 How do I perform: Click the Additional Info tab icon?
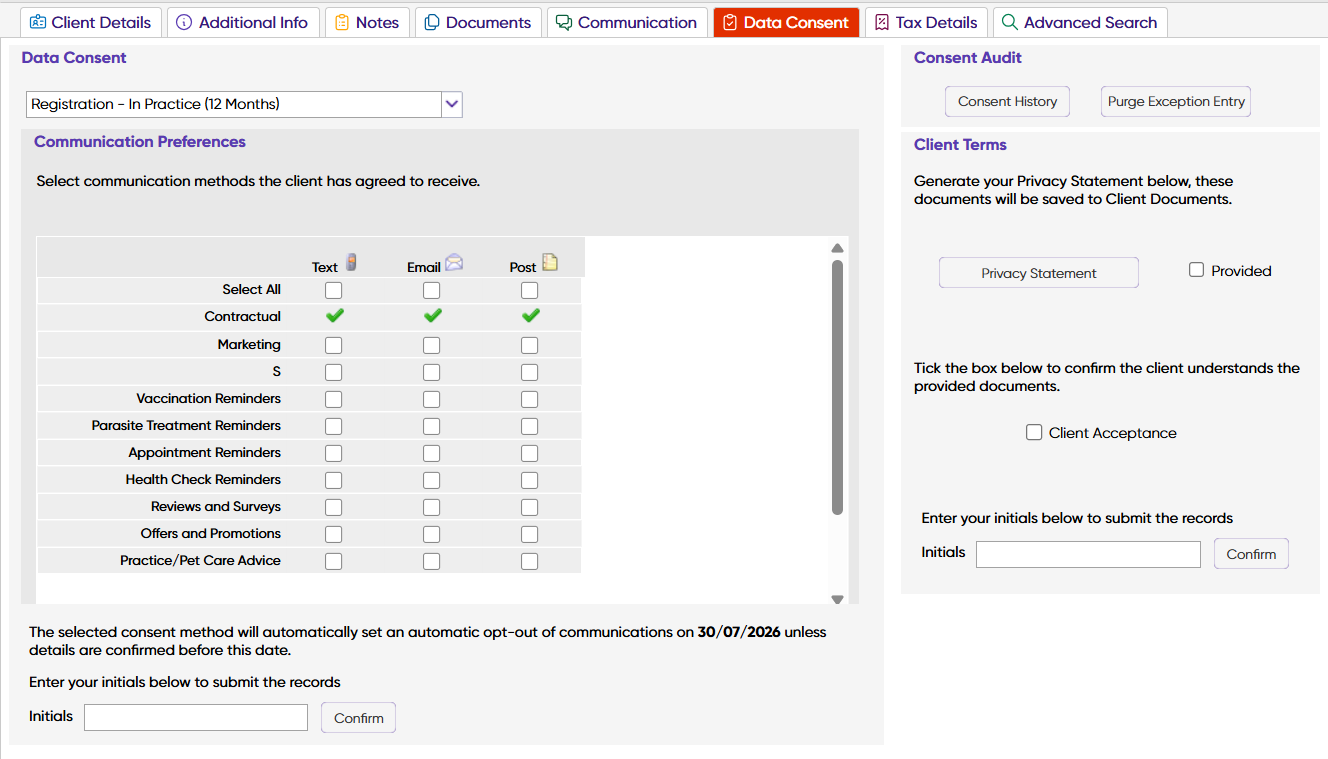[x=184, y=22]
